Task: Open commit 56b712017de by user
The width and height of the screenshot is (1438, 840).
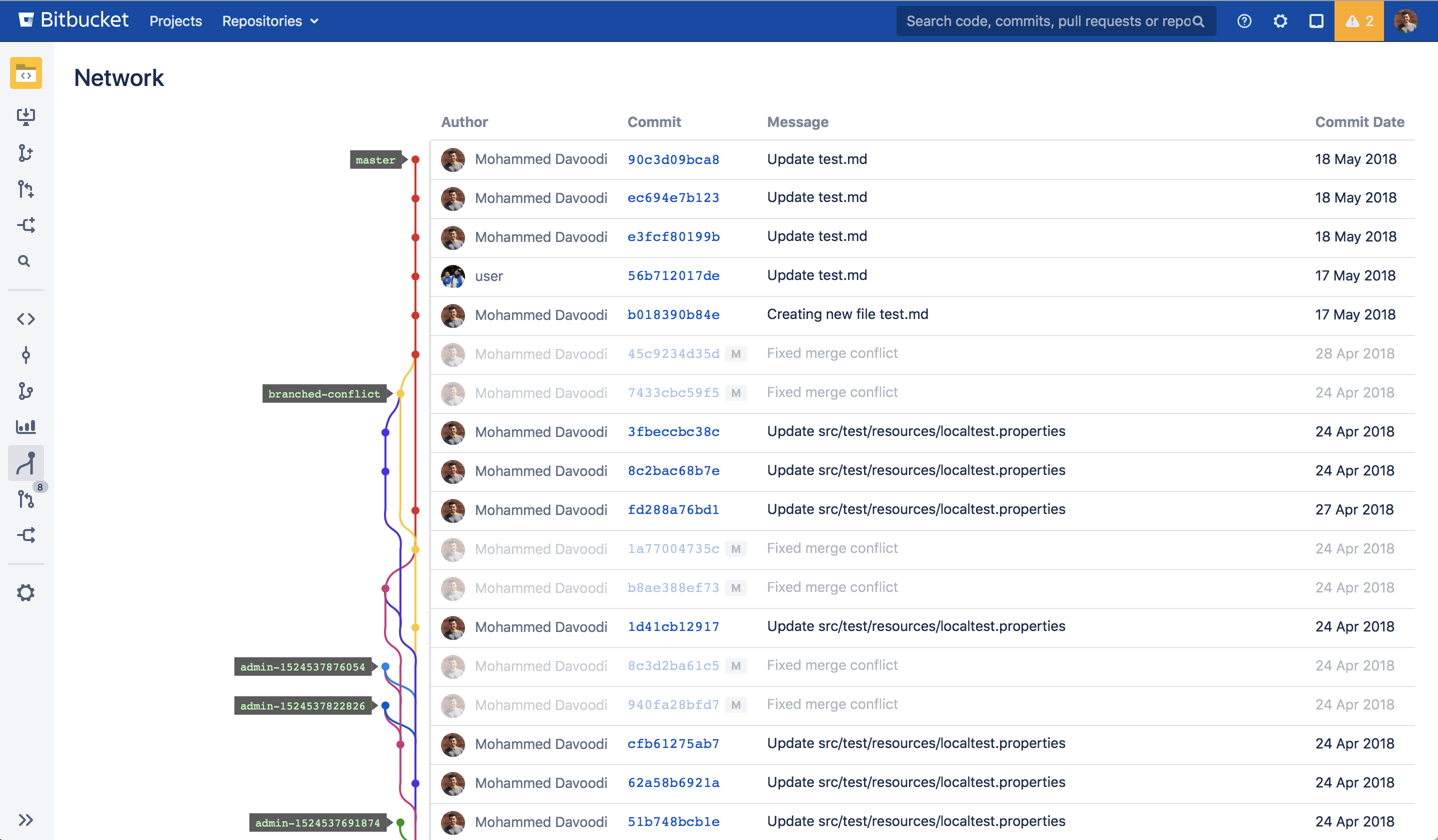Action: tap(673, 276)
